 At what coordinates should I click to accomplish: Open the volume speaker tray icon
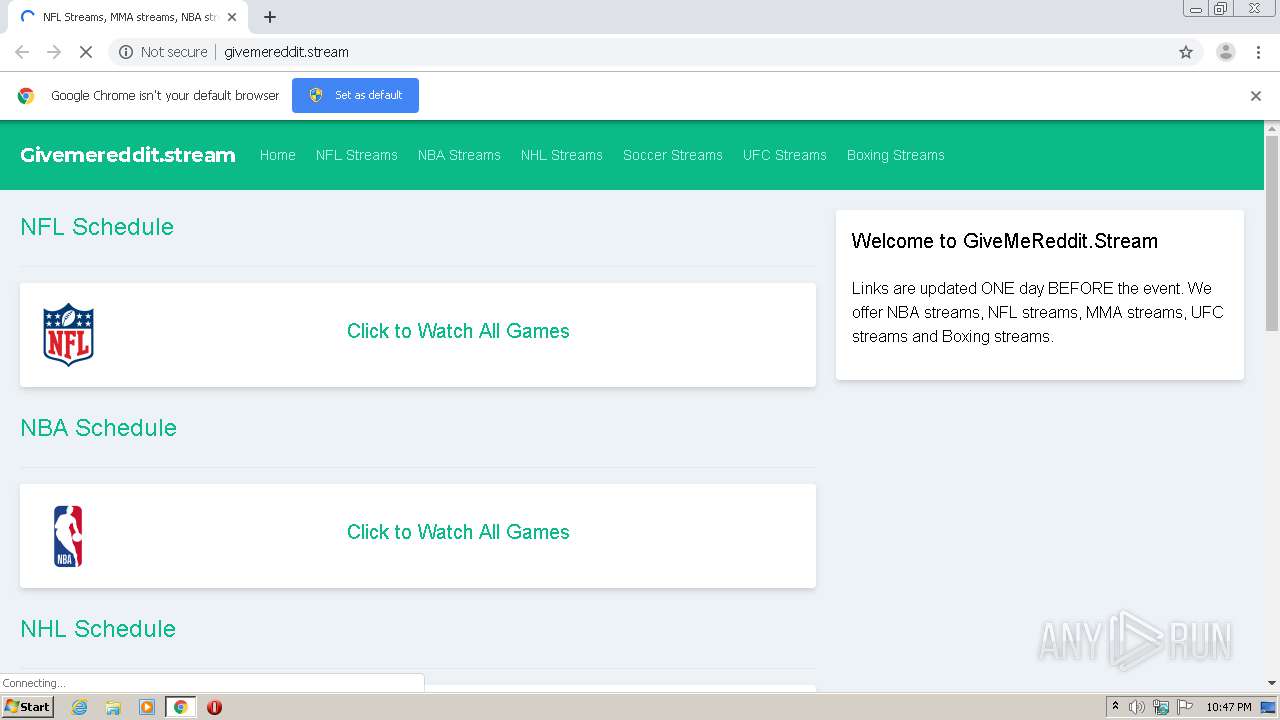[x=1137, y=707]
